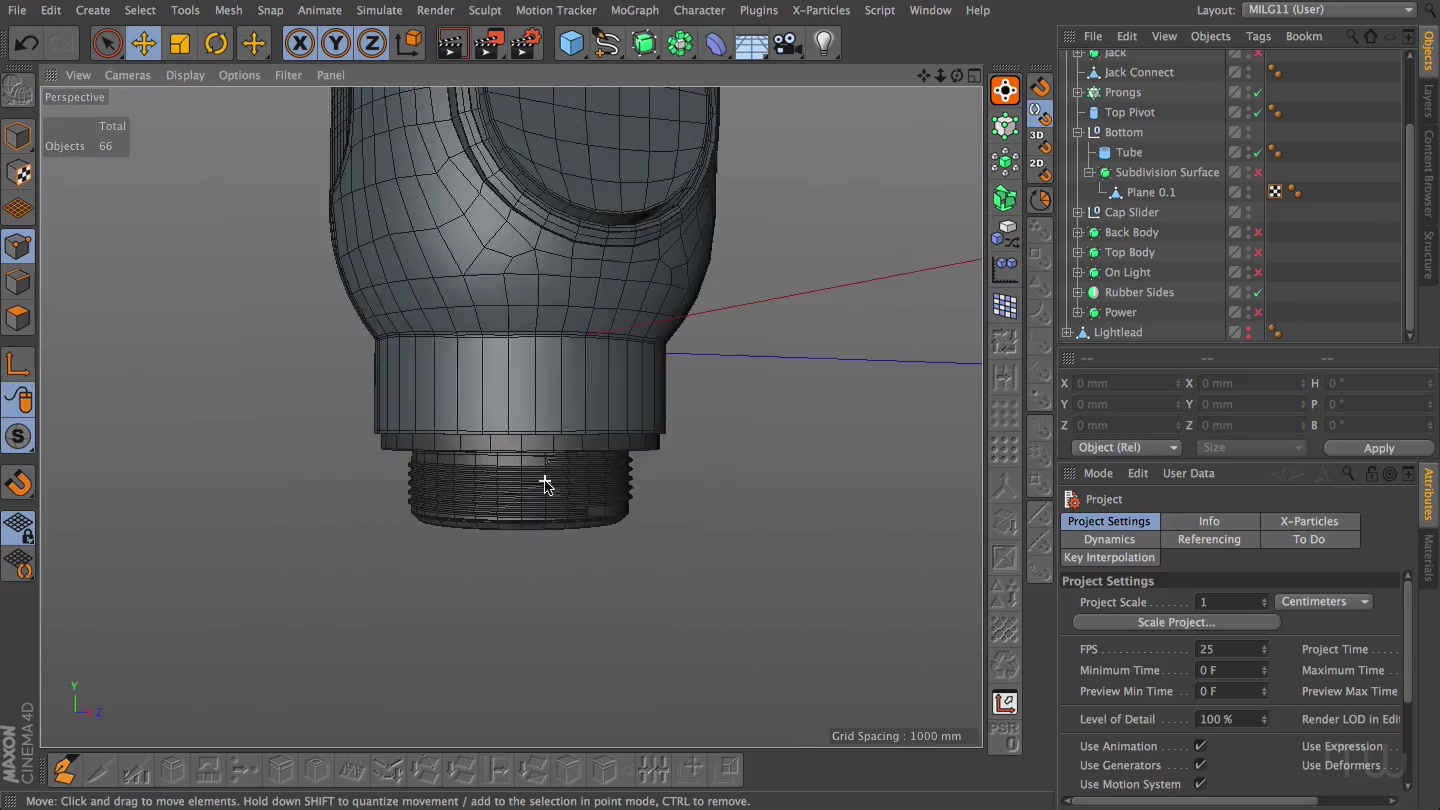
Task: Select the Move tool
Action: [143, 43]
